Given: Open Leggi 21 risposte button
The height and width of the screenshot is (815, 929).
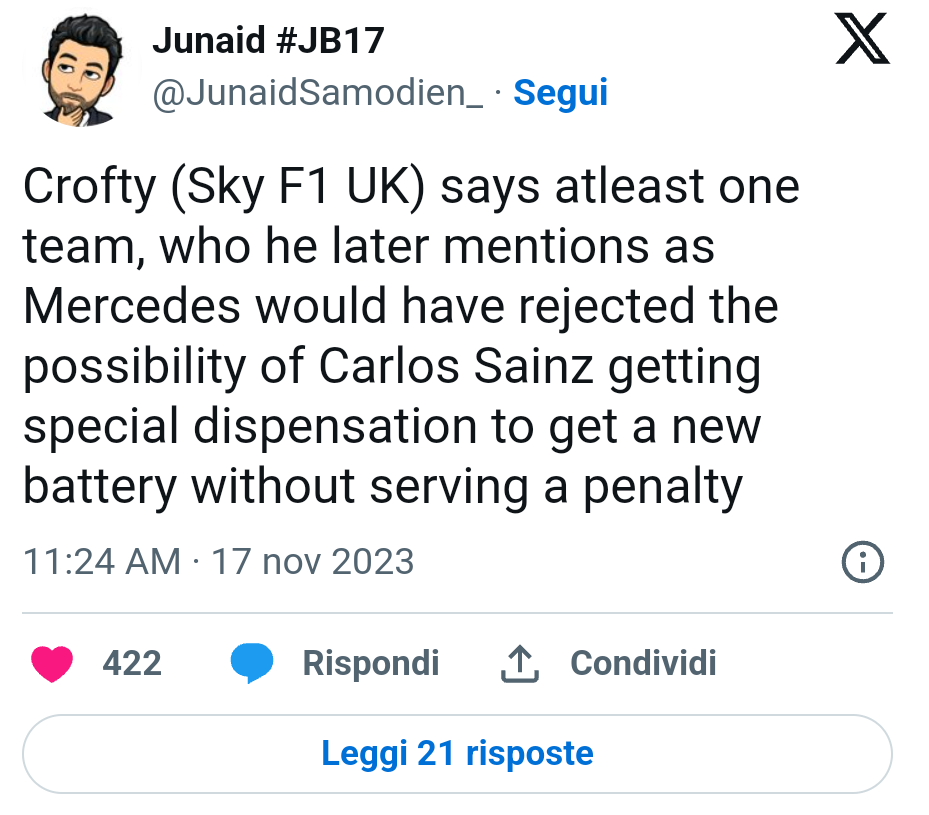Looking at the screenshot, I should [x=457, y=754].
